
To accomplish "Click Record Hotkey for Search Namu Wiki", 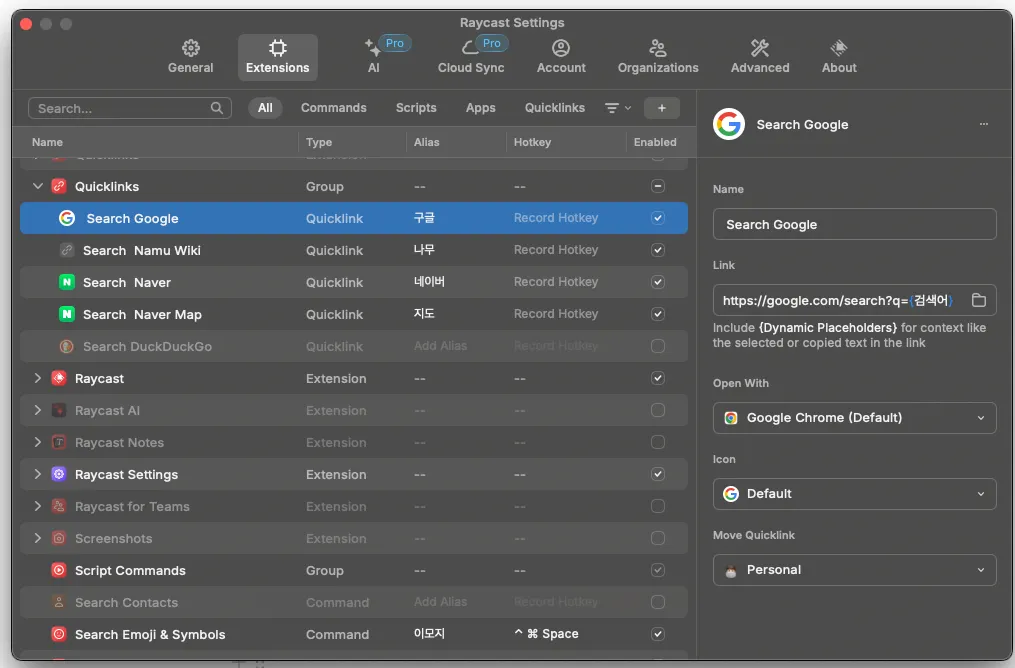I will tap(556, 250).
